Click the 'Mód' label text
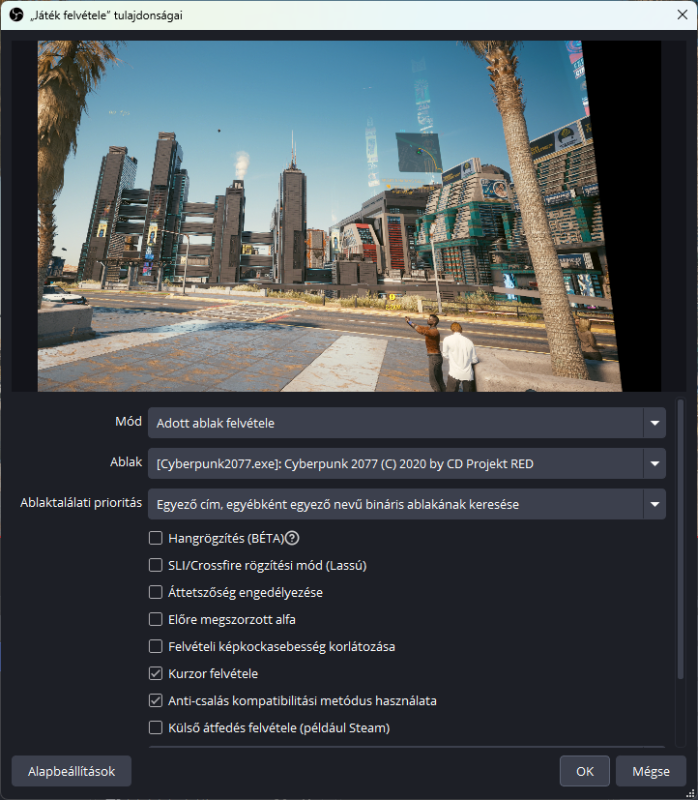The image size is (698, 800). click(129, 421)
